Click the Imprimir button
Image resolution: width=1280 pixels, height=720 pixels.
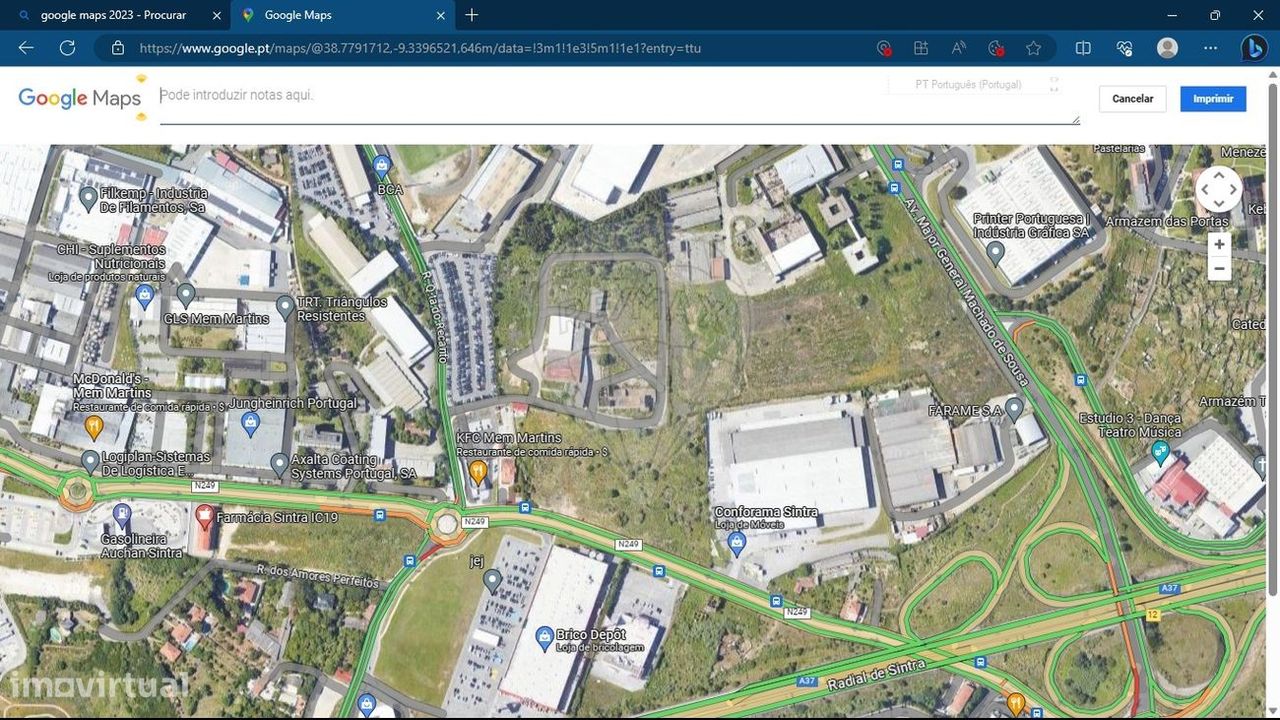coord(1213,99)
